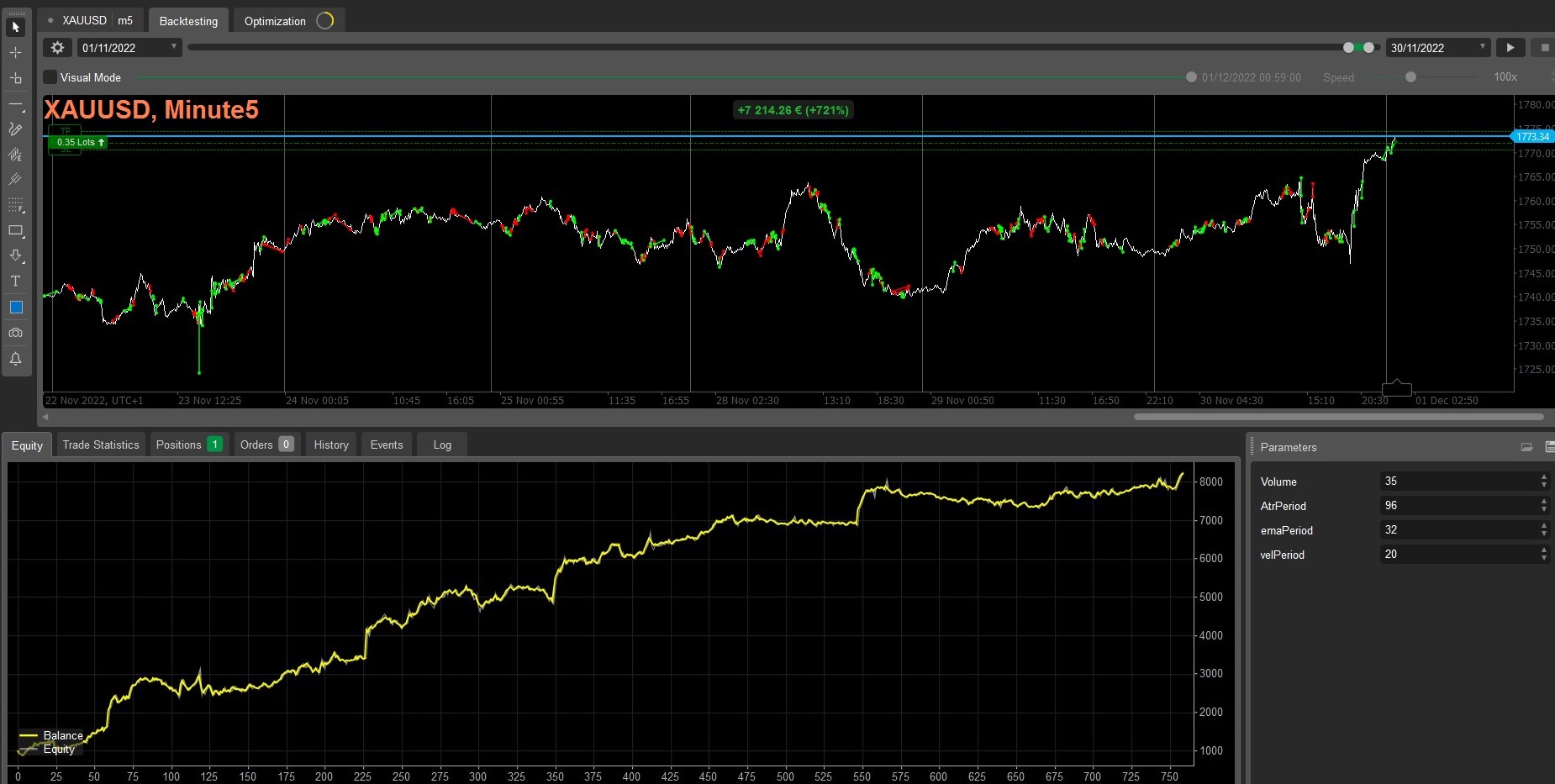
Task: Select the arrow down icon tool
Action: [x=15, y=255]
